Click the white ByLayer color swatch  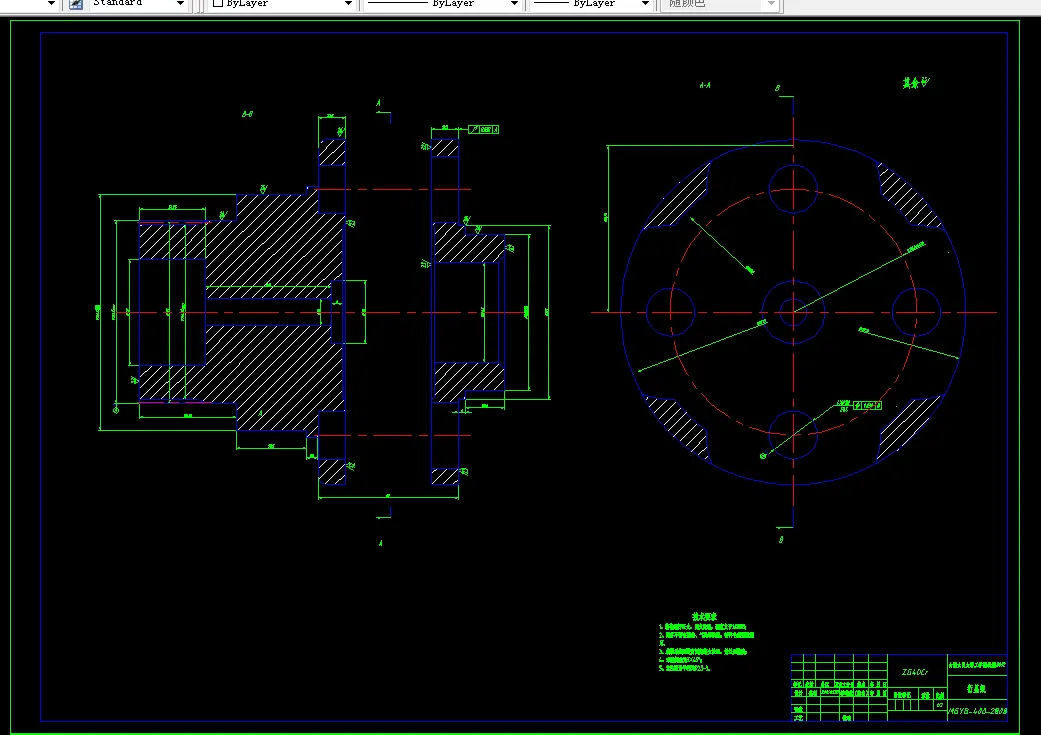click(x=217, y=3)
